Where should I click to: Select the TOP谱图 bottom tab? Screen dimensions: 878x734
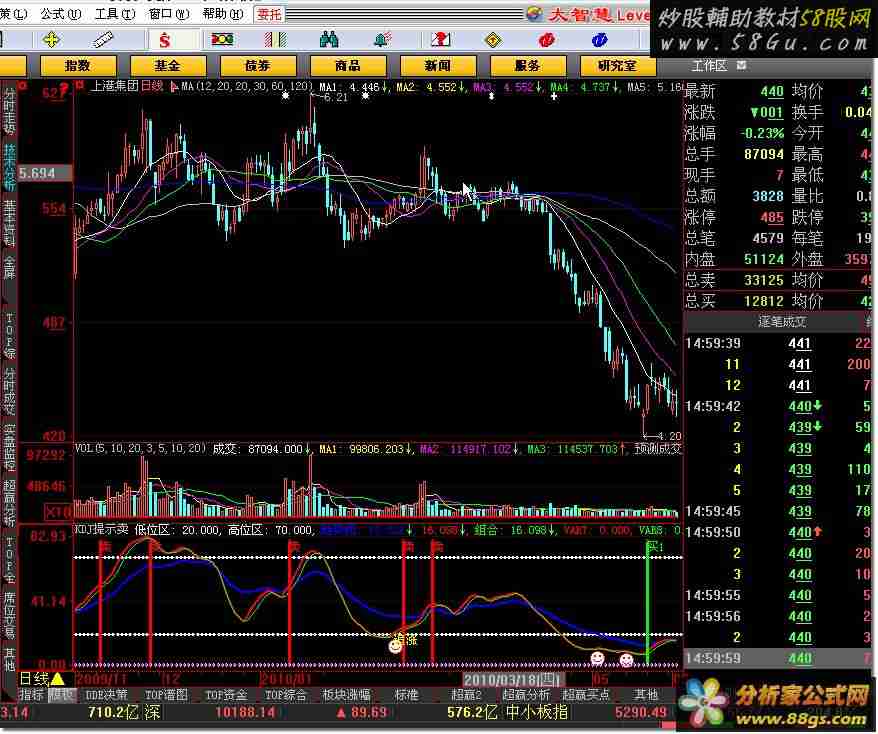[166, 695]
